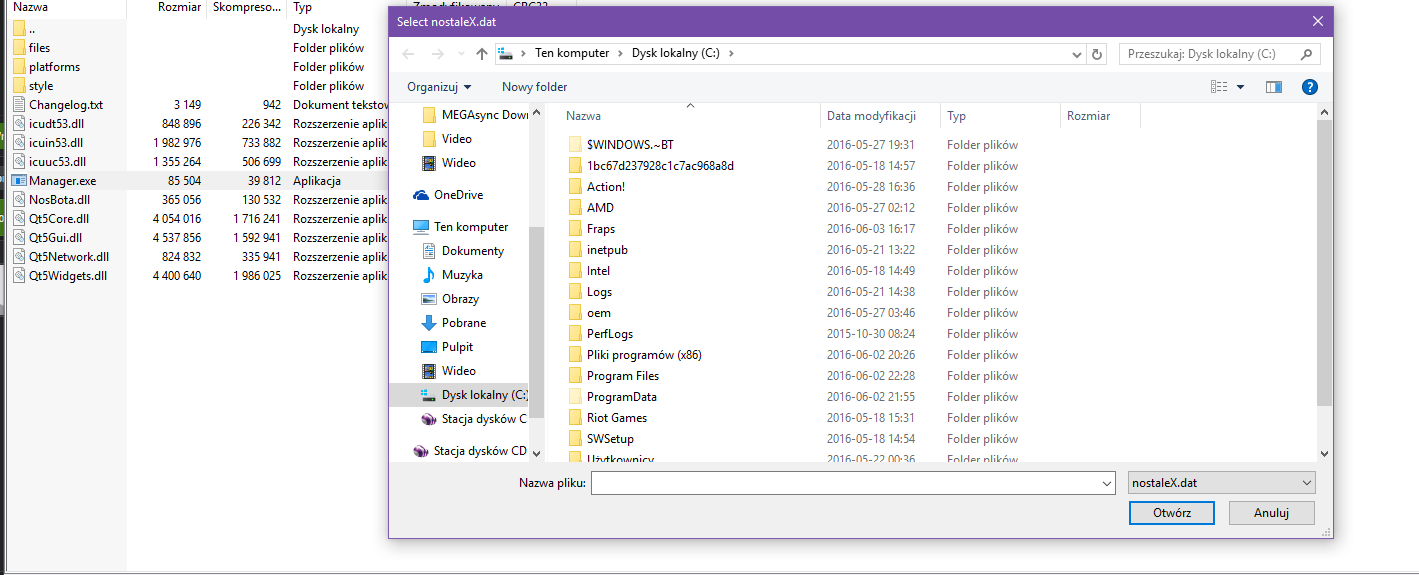This screenshot has width=1419, height=575.
Task: Click the file list vertical scrollbar
Action: (x=1325, y=262)
